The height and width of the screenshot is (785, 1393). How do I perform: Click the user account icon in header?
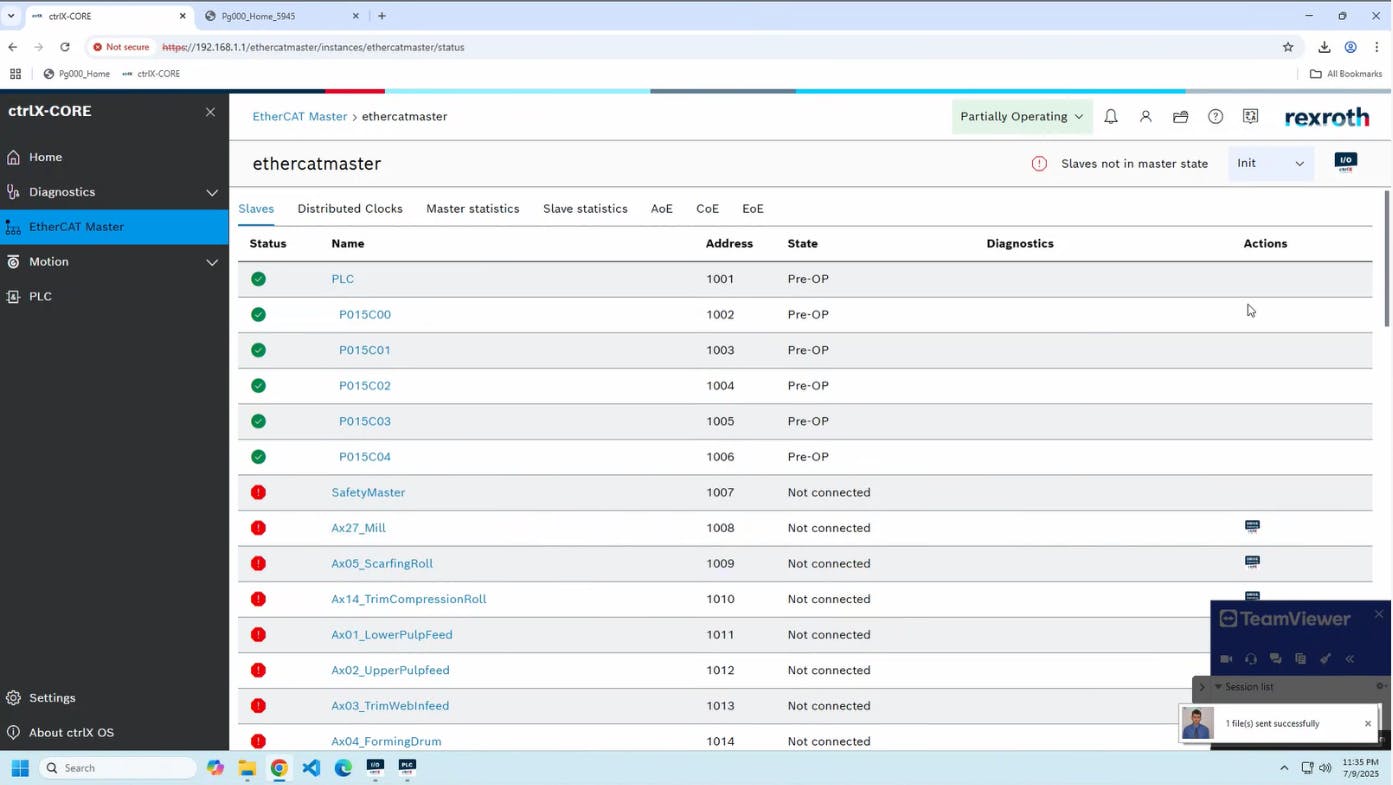1145,117
